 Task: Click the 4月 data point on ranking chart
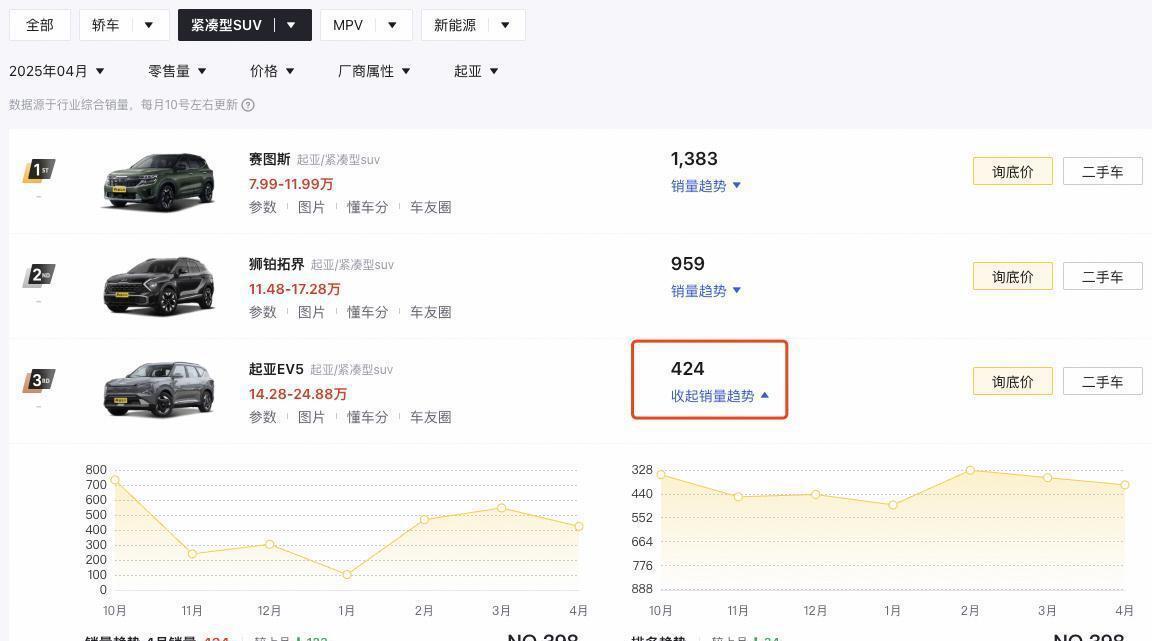coord(1125,485)
